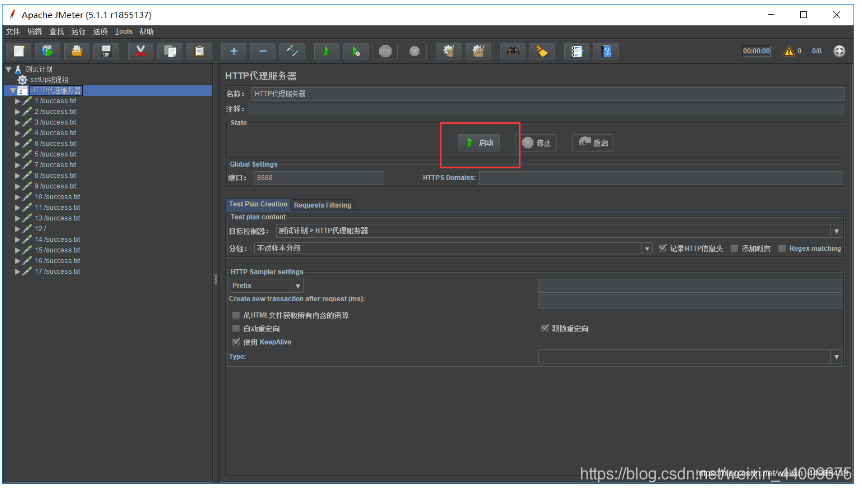Open Search with the binoculars icon
862x493 pixels.
(x=512, y=51)
